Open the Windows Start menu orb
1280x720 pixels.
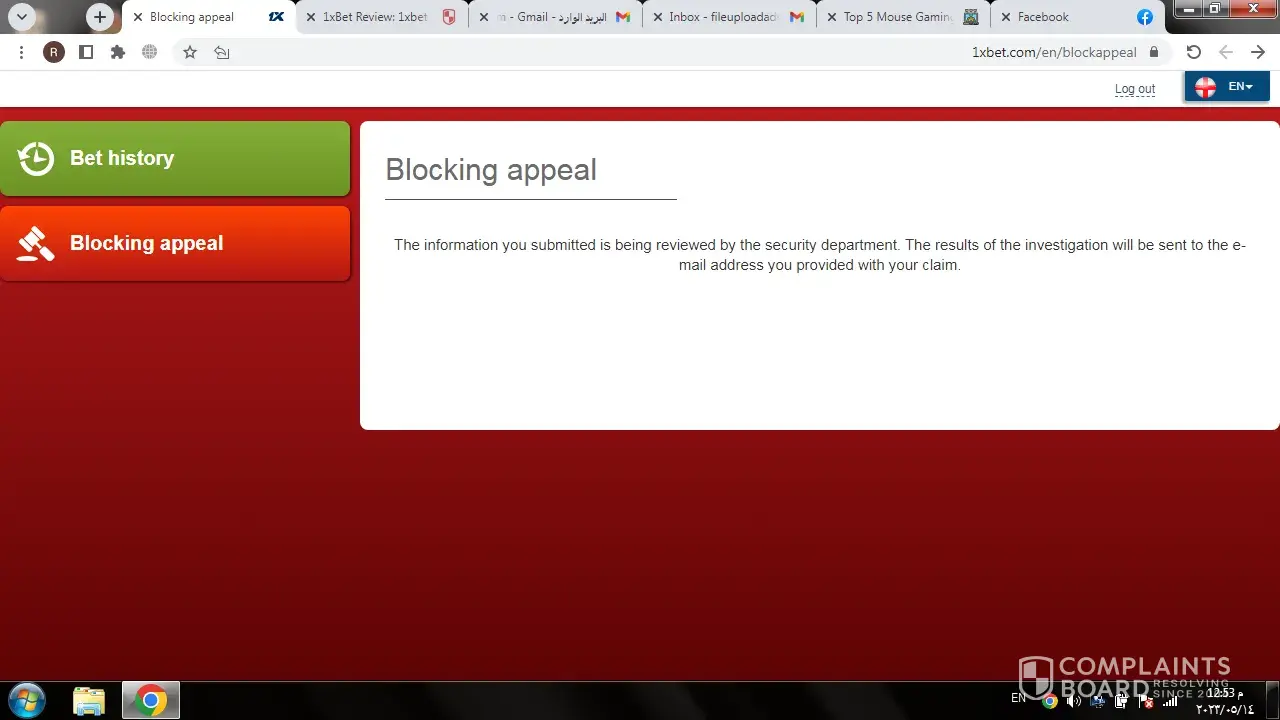click(x=26, y=700)
